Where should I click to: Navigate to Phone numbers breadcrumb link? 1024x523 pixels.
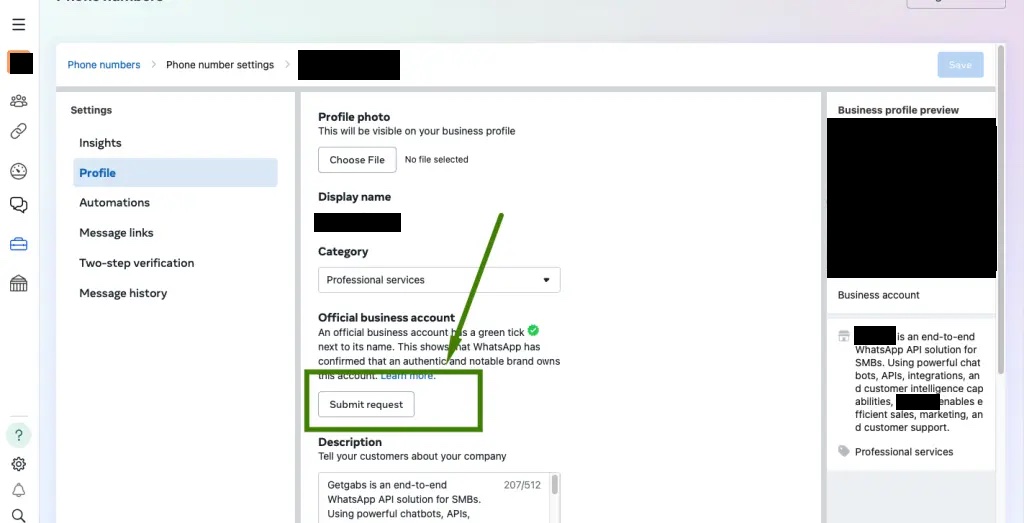point(104,65)
